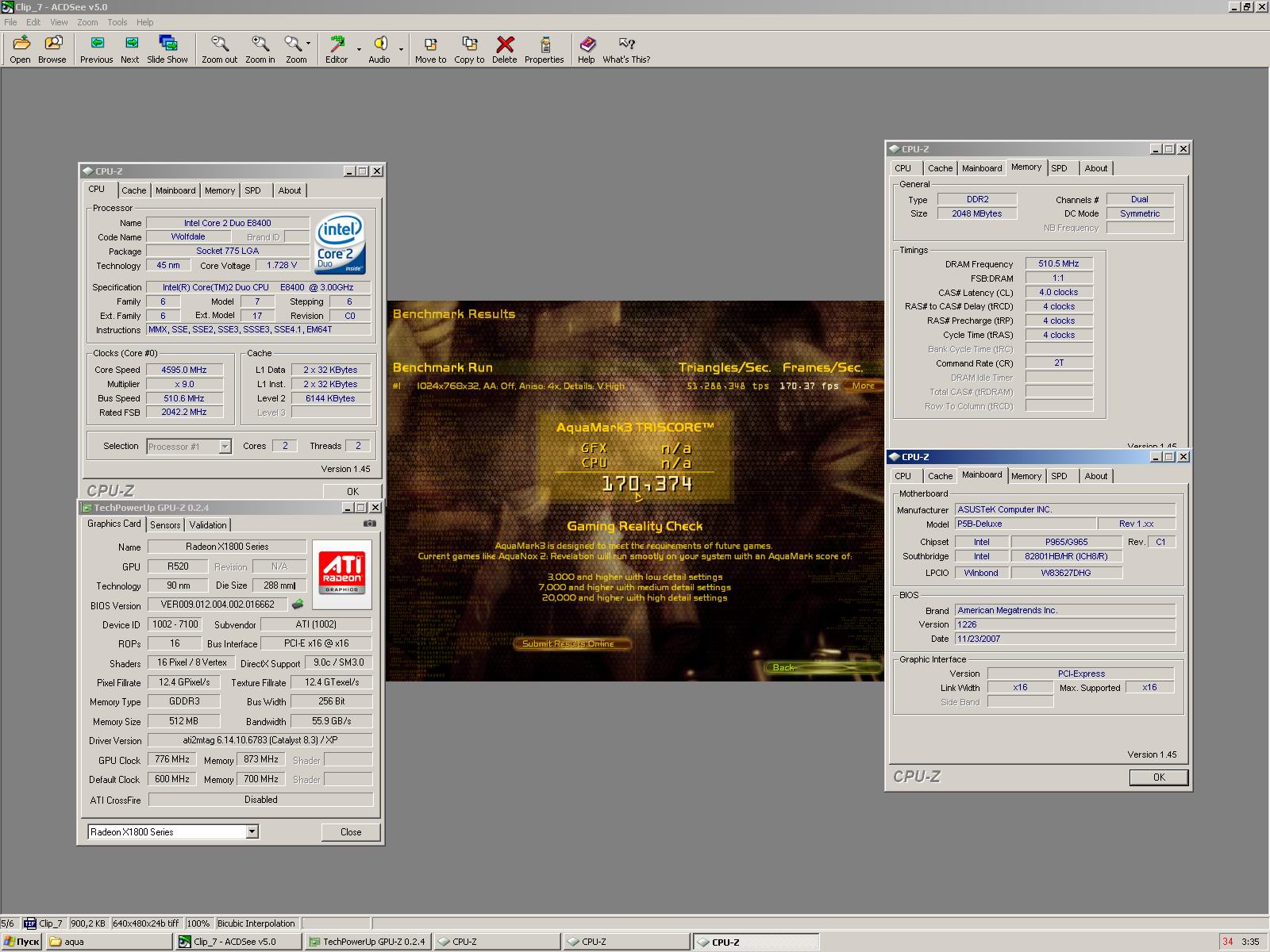Activate the What's This? pointer
Screen dimensions: 1270x952
pyautogui.click(x=626, y=49)
